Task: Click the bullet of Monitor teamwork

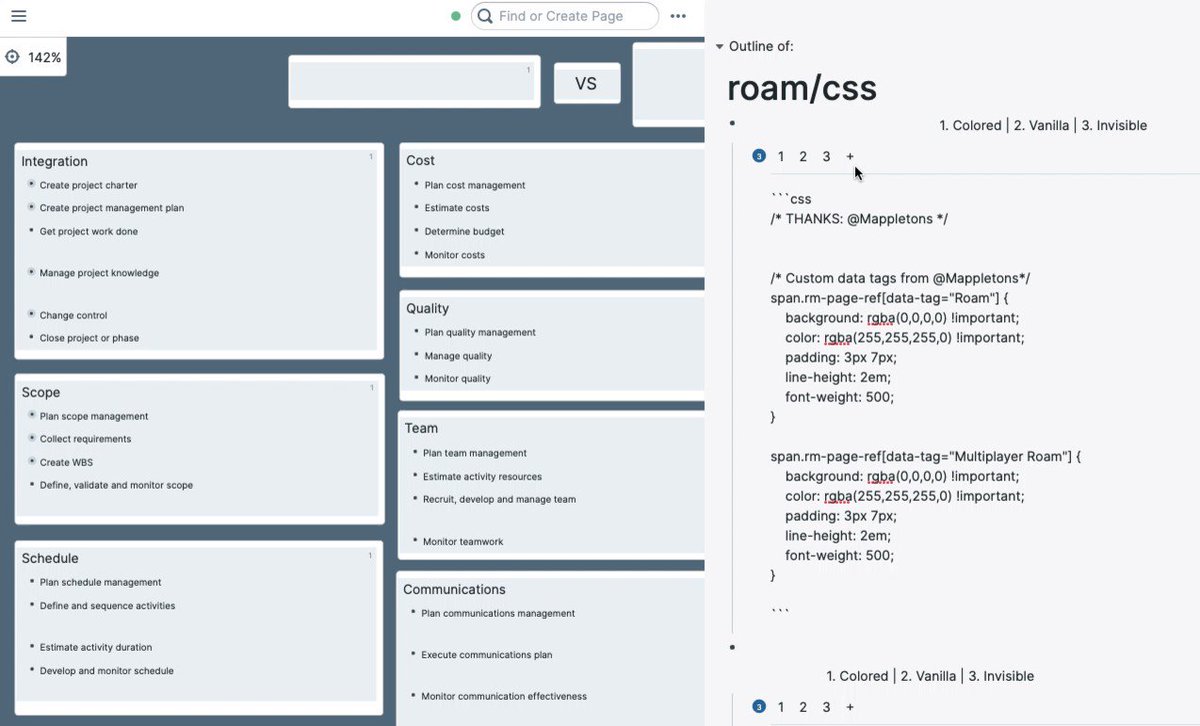Action: pos(414,540)
